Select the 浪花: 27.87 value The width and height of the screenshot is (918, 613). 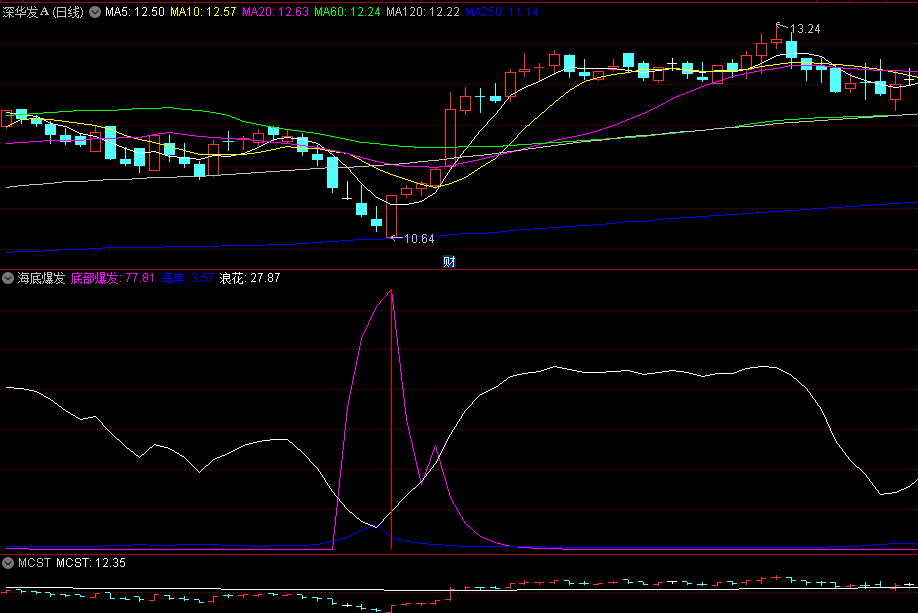tap(250, 278)
